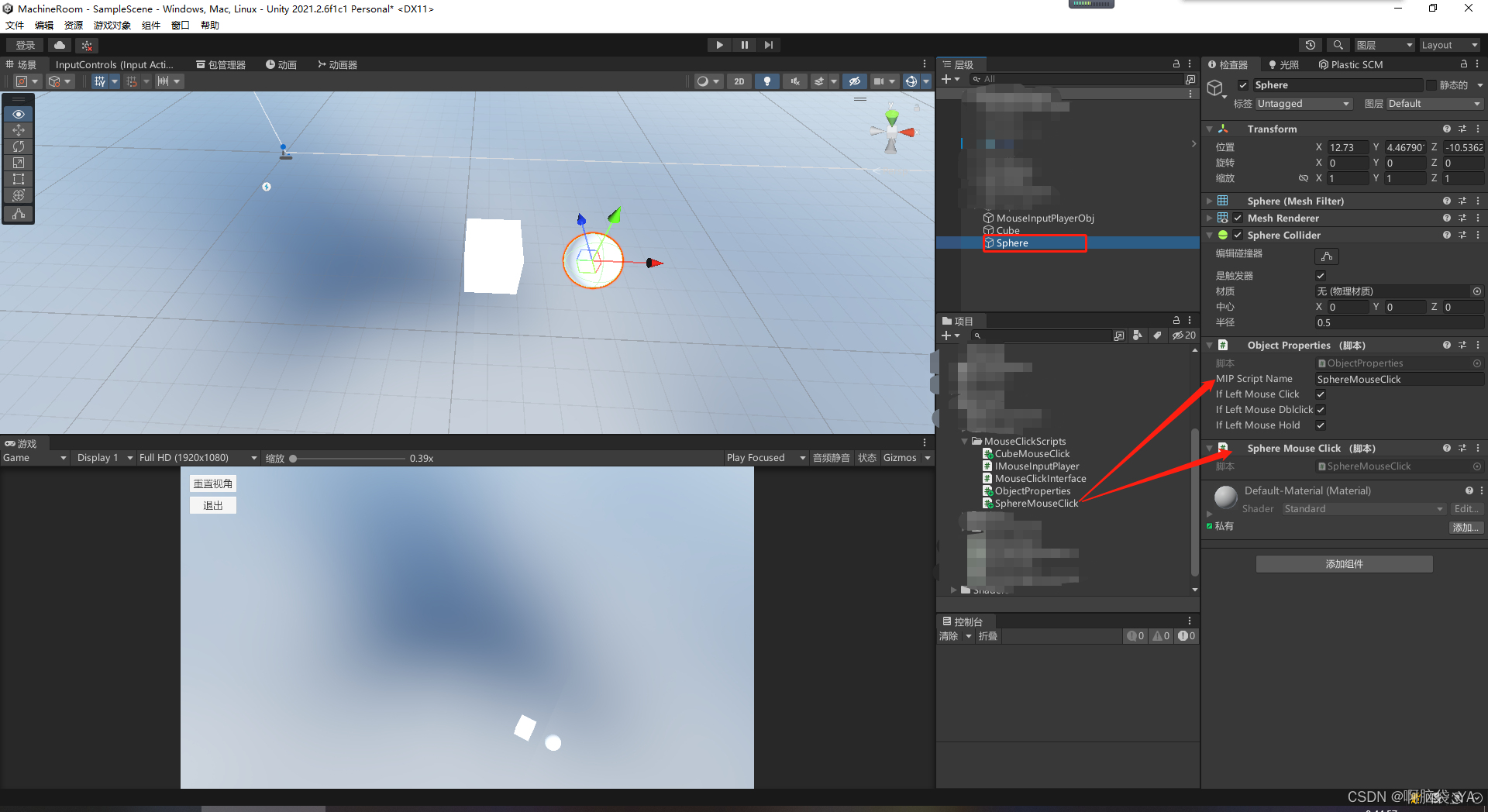Switch to the 控制台 tab
The height and width of the screenshot is (812, 1488).
click(x=965, y=621)
